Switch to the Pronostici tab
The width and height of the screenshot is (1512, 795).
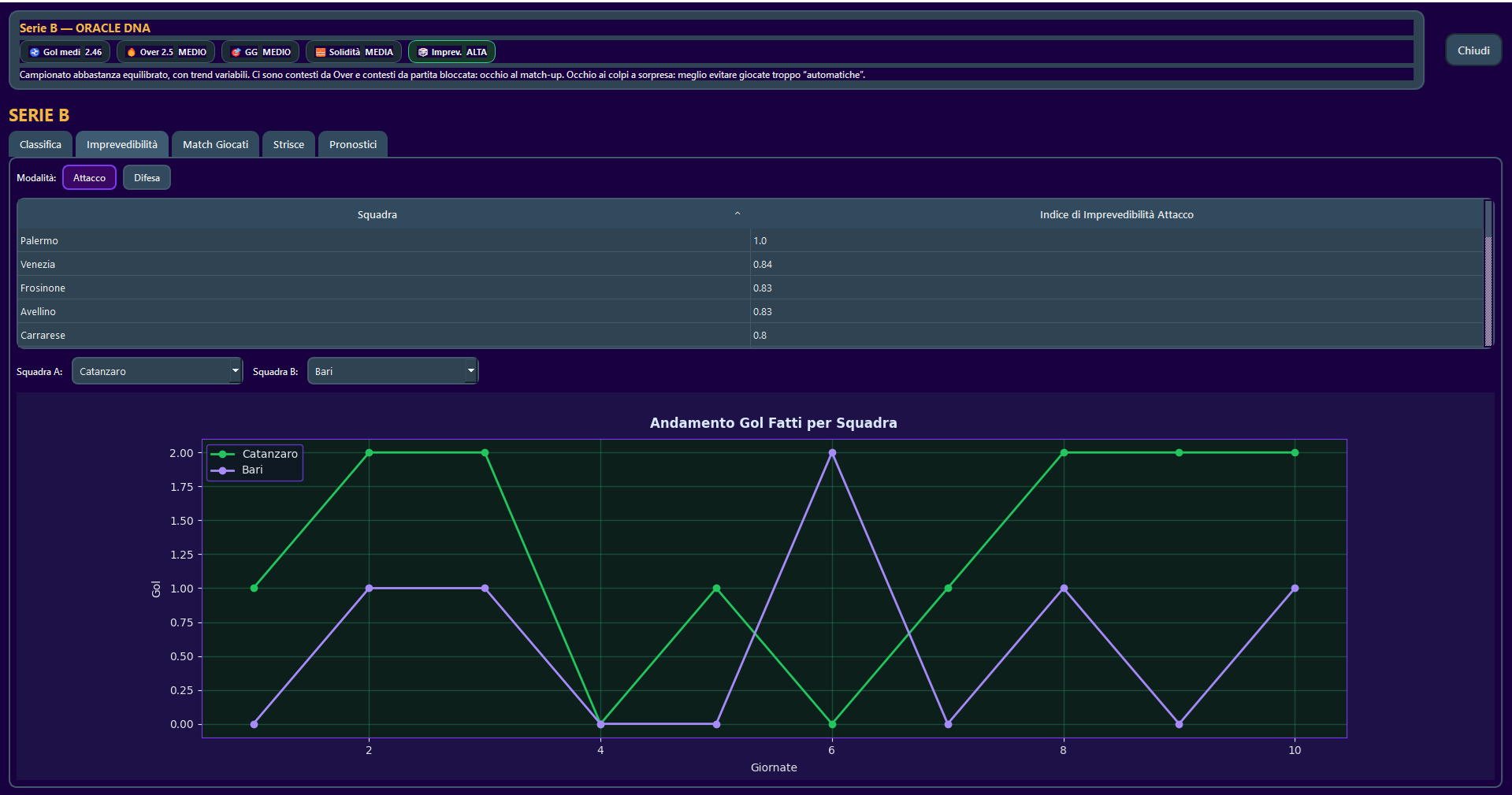[x=352, y=145]
